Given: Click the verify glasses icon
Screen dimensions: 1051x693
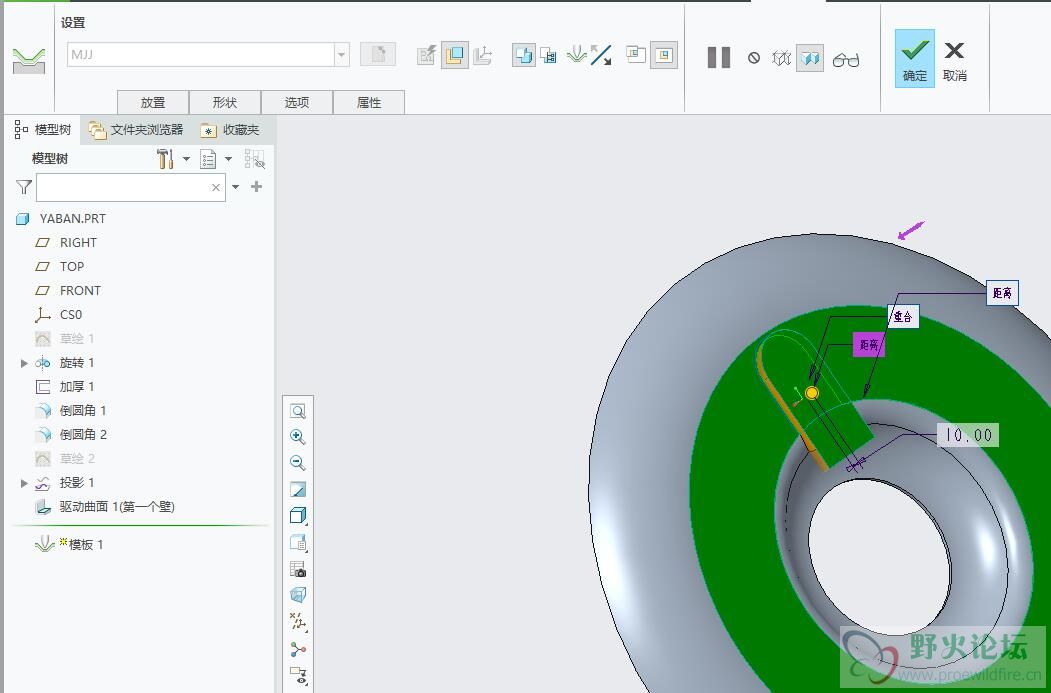Looking at the screenshot, I should click(846, 60).
